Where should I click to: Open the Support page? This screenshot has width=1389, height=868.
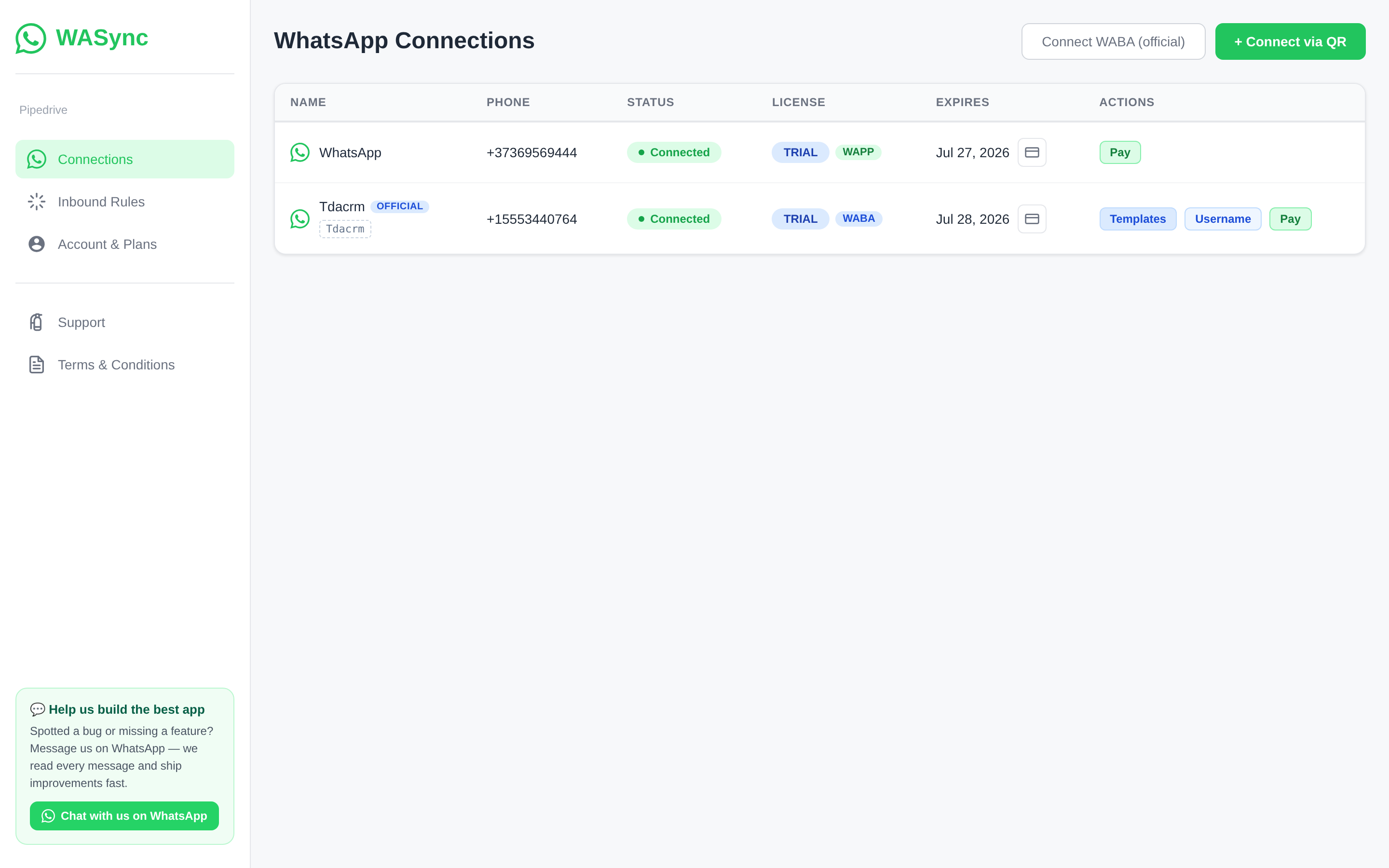124,322
